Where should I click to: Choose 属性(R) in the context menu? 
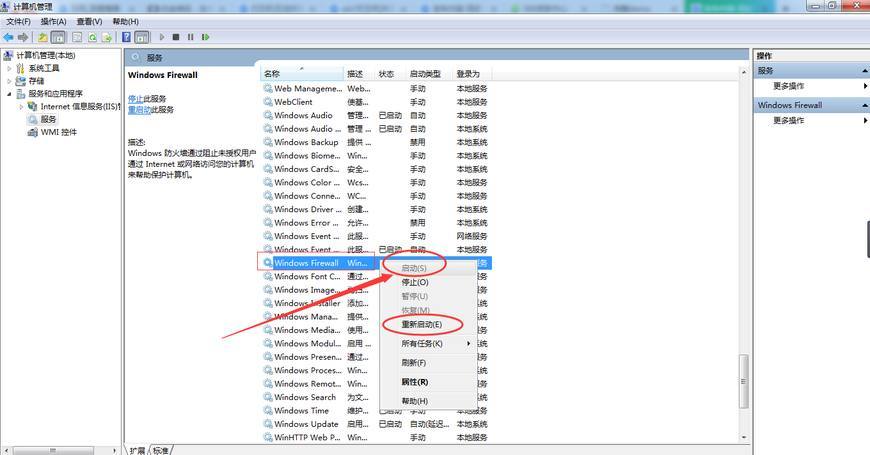coord(428,382)
